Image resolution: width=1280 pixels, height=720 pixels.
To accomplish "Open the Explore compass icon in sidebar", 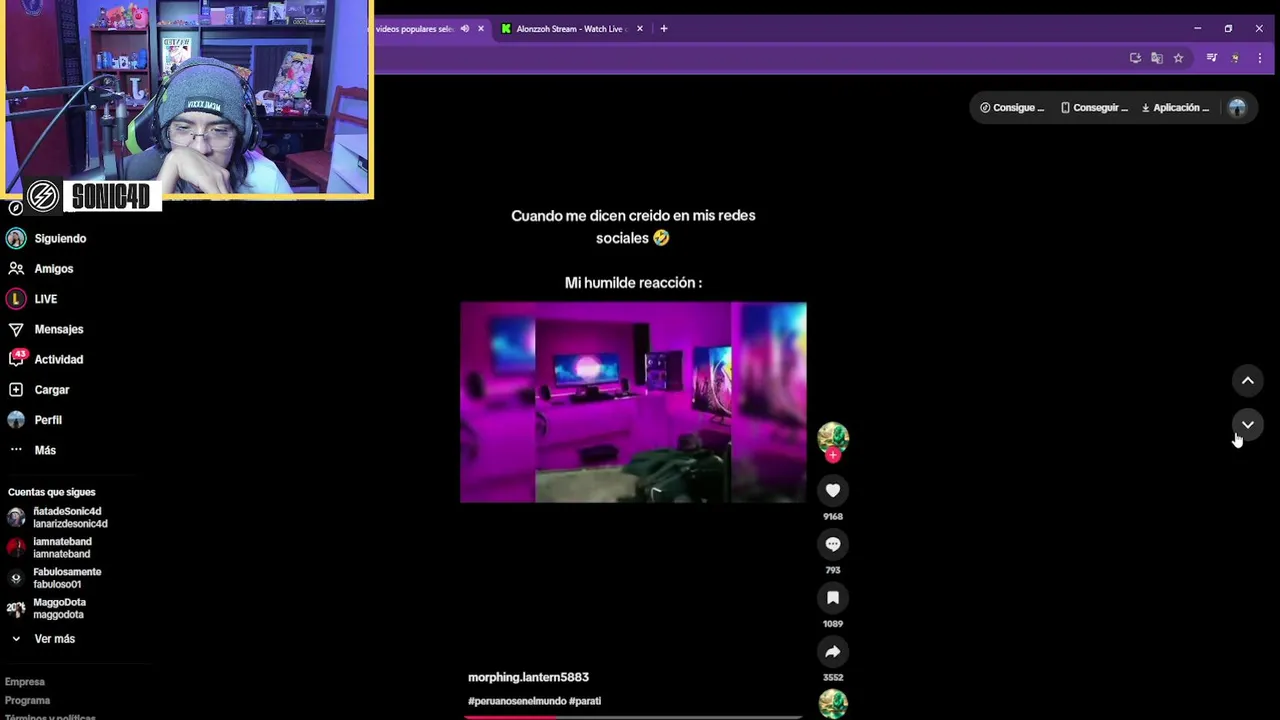I will [x=15, y=208].
